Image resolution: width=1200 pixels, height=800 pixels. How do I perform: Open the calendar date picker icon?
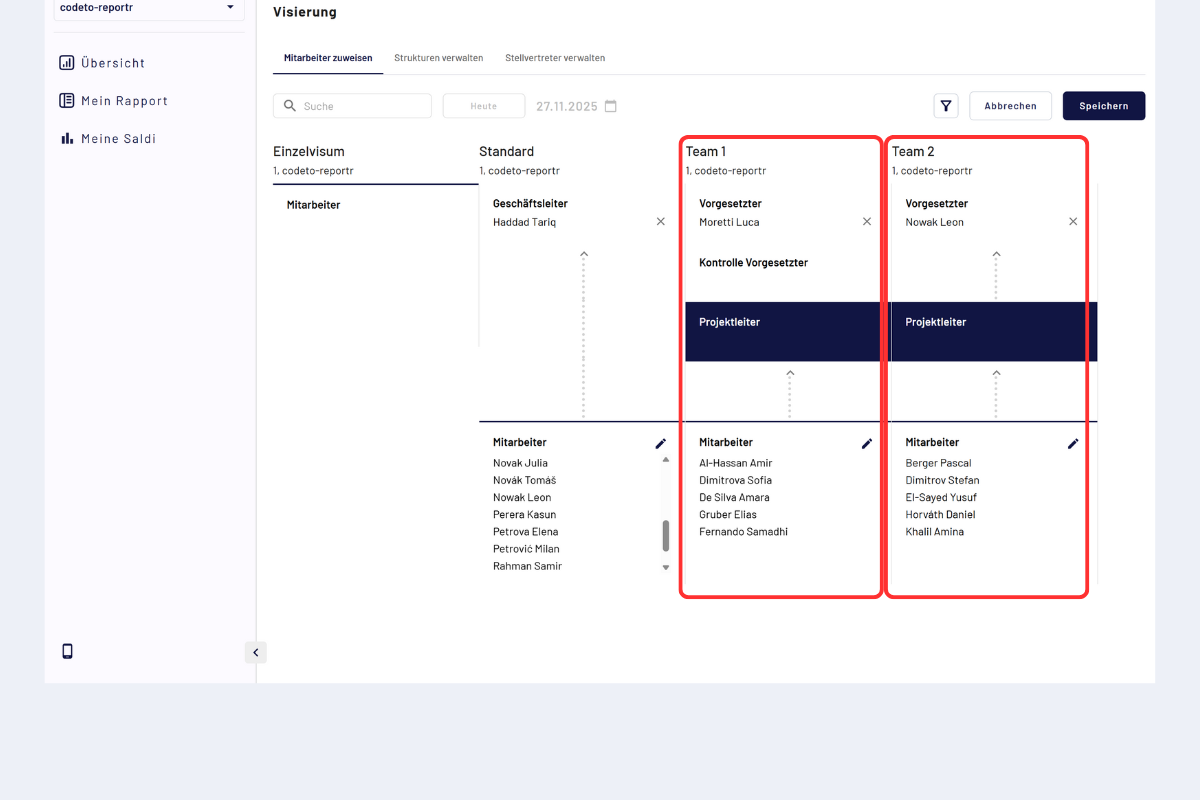click(611, 106)
